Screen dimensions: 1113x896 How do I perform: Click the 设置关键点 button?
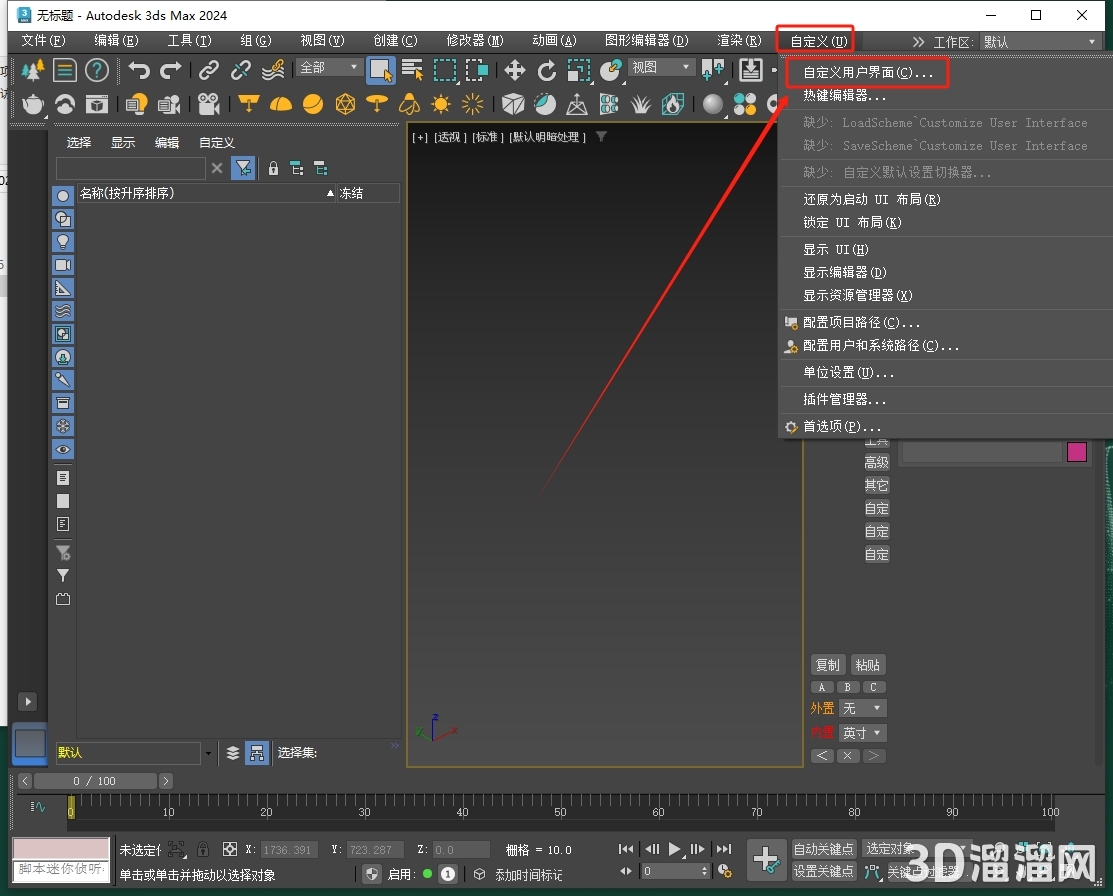coord(823,871)
